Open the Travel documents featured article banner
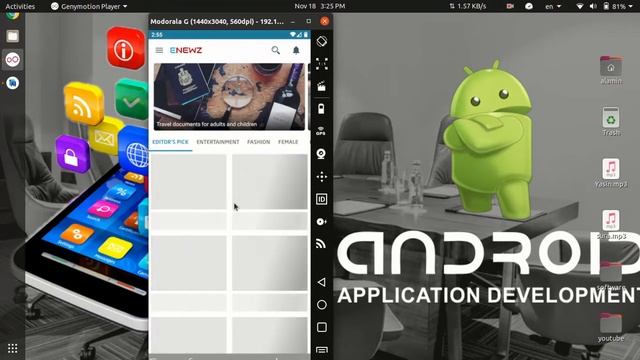The image size is (640, 360). tap(229, 97)
